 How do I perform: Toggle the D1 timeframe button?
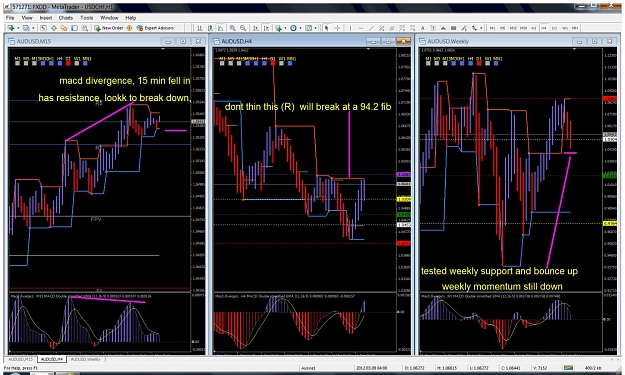(554, 28)
